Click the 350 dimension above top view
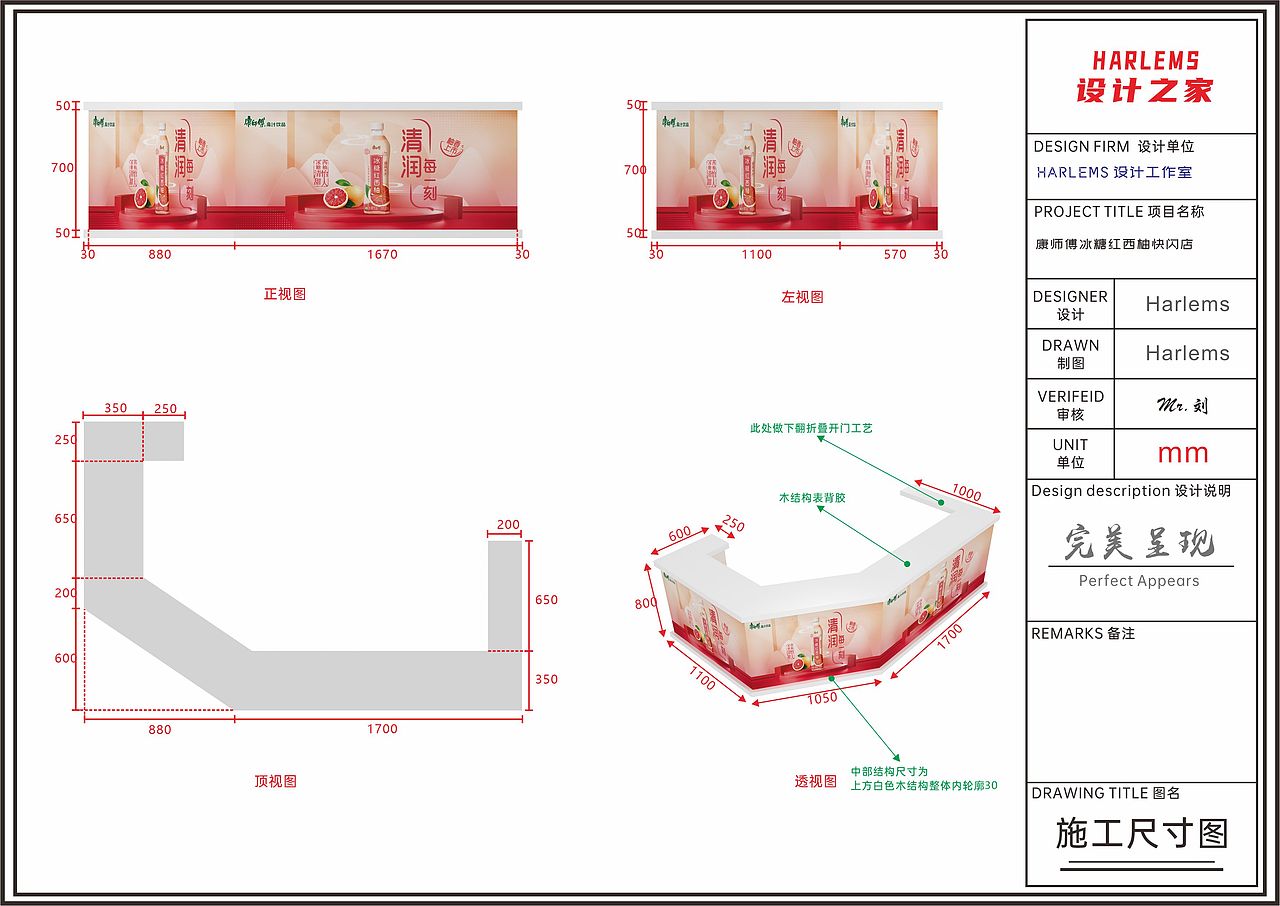The width and height of the screenshot is (1280, 906). [115, 408]
